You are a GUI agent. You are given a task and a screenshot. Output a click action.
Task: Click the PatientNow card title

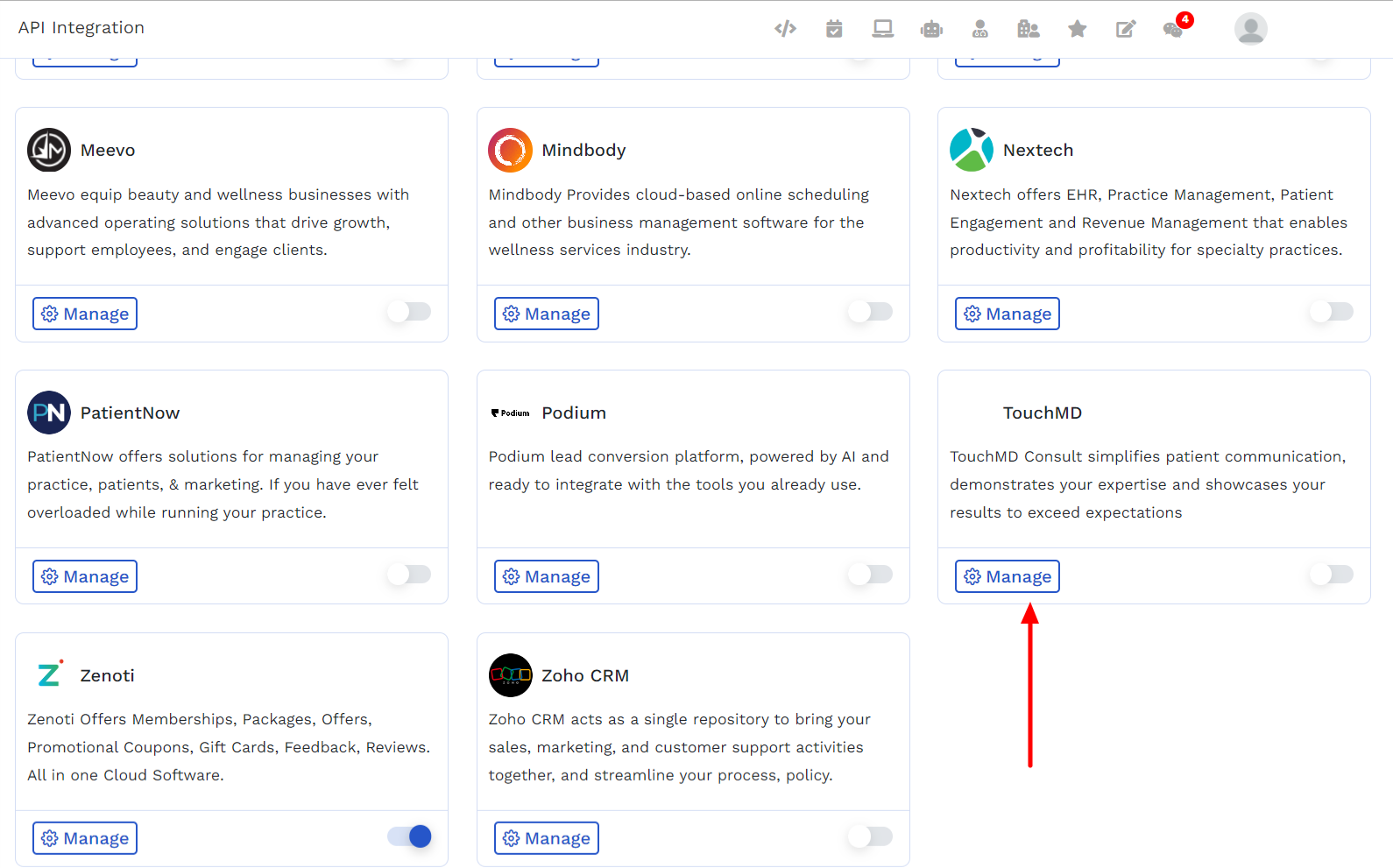(x=130, y=413)
